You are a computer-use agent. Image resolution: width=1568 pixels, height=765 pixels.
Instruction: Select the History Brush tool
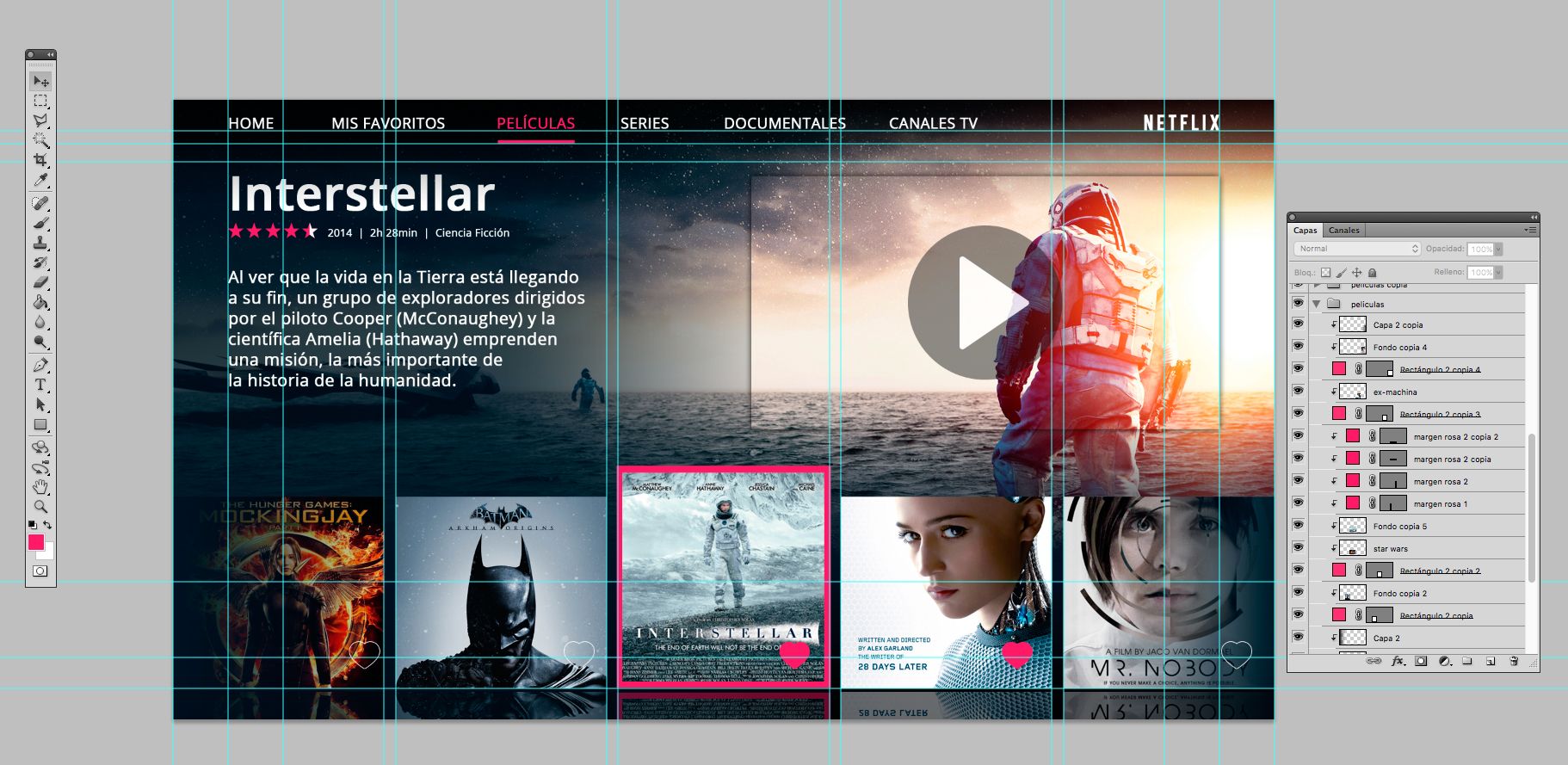pos(40,262)
